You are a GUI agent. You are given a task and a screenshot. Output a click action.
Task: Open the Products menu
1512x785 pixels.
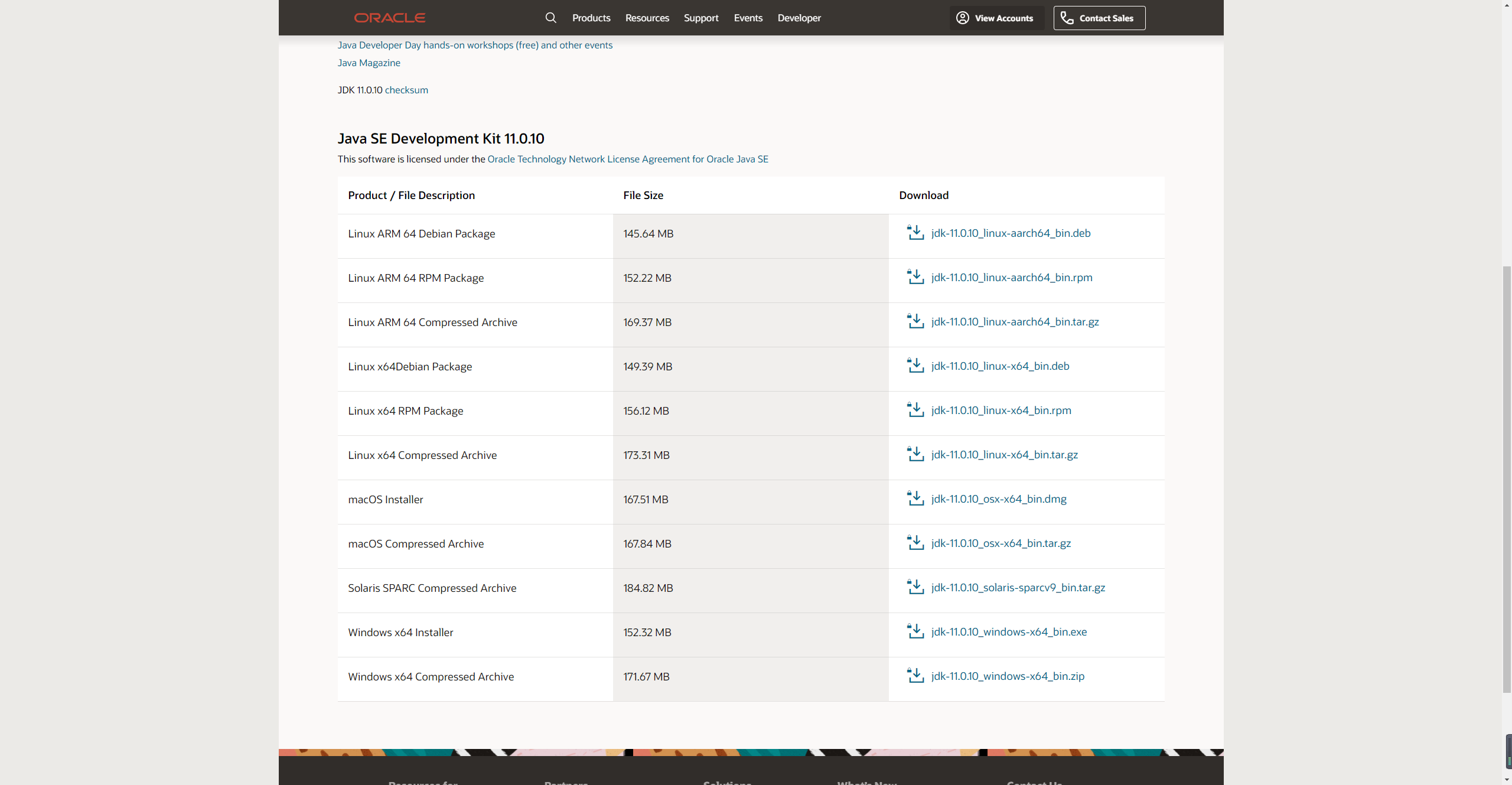(x=591, y=18)
